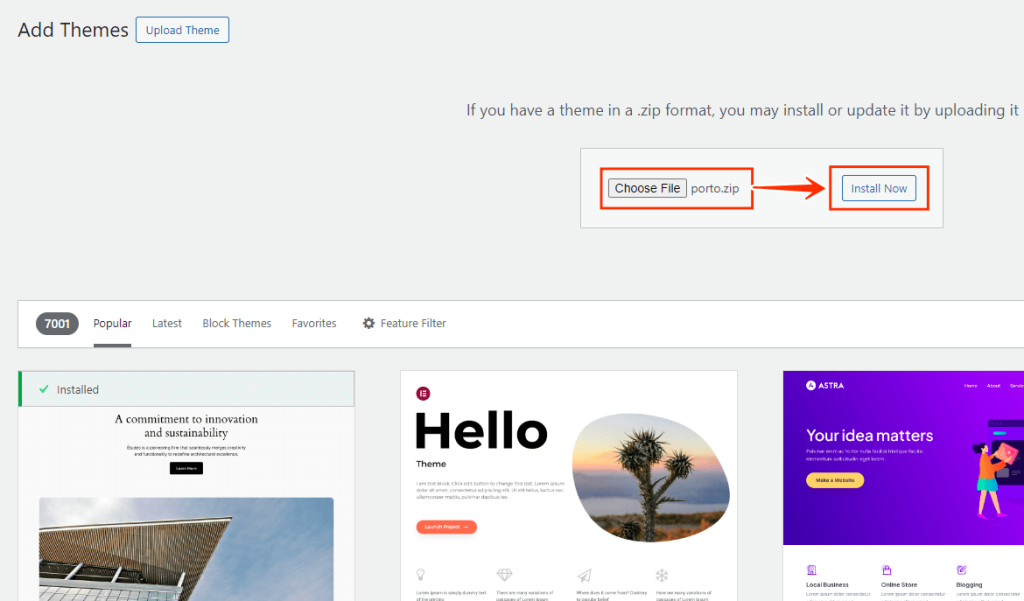The width and height of the screenshot is (1024, 601).
Task: Click the Launch Project button in Hello preview
Action: tap(446, 527)
